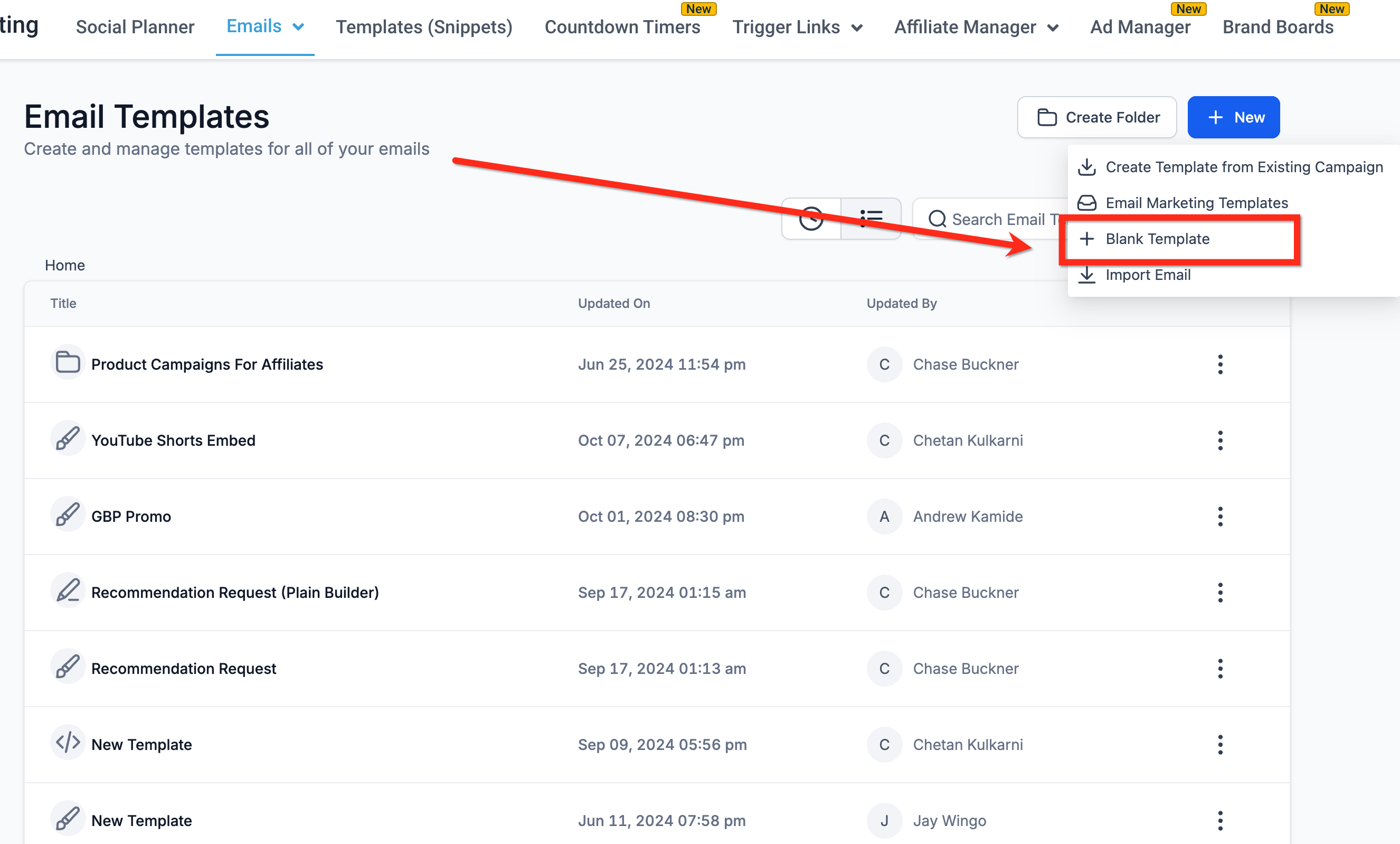Expand the Emails dropdown in navigation

tap(298, 27)
